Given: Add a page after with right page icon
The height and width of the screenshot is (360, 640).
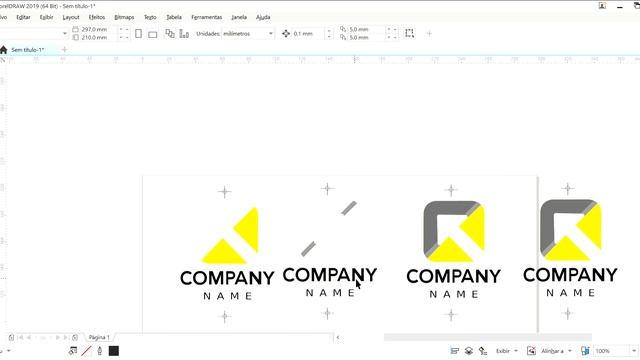Looking at the screenshot, I should [75, 338].
